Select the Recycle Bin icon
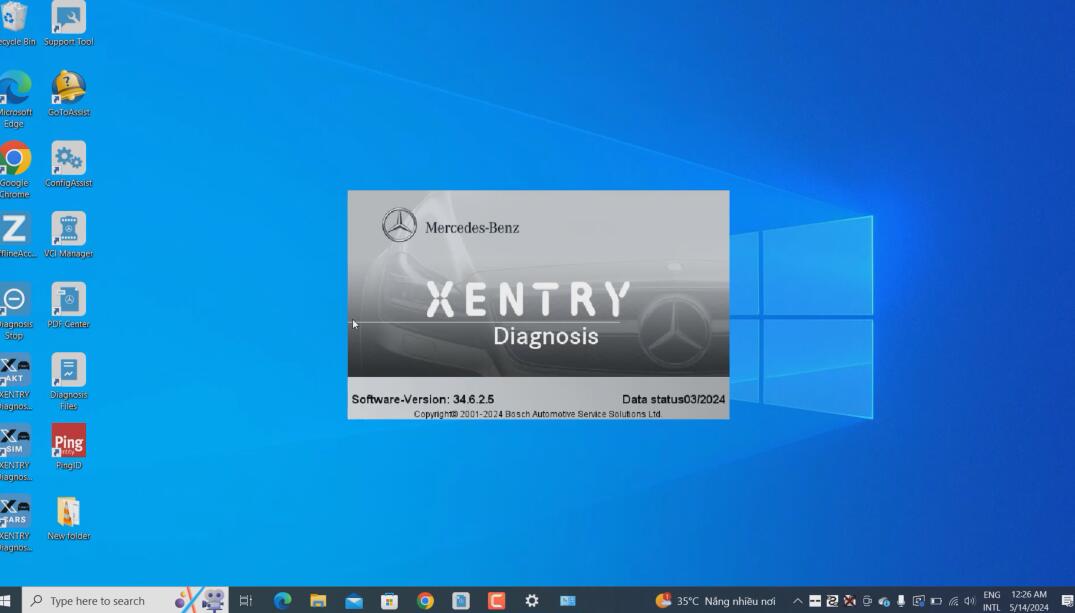The width and height of the screenshot is (1075, 613). pyautogui.click(x=15, y=24)
